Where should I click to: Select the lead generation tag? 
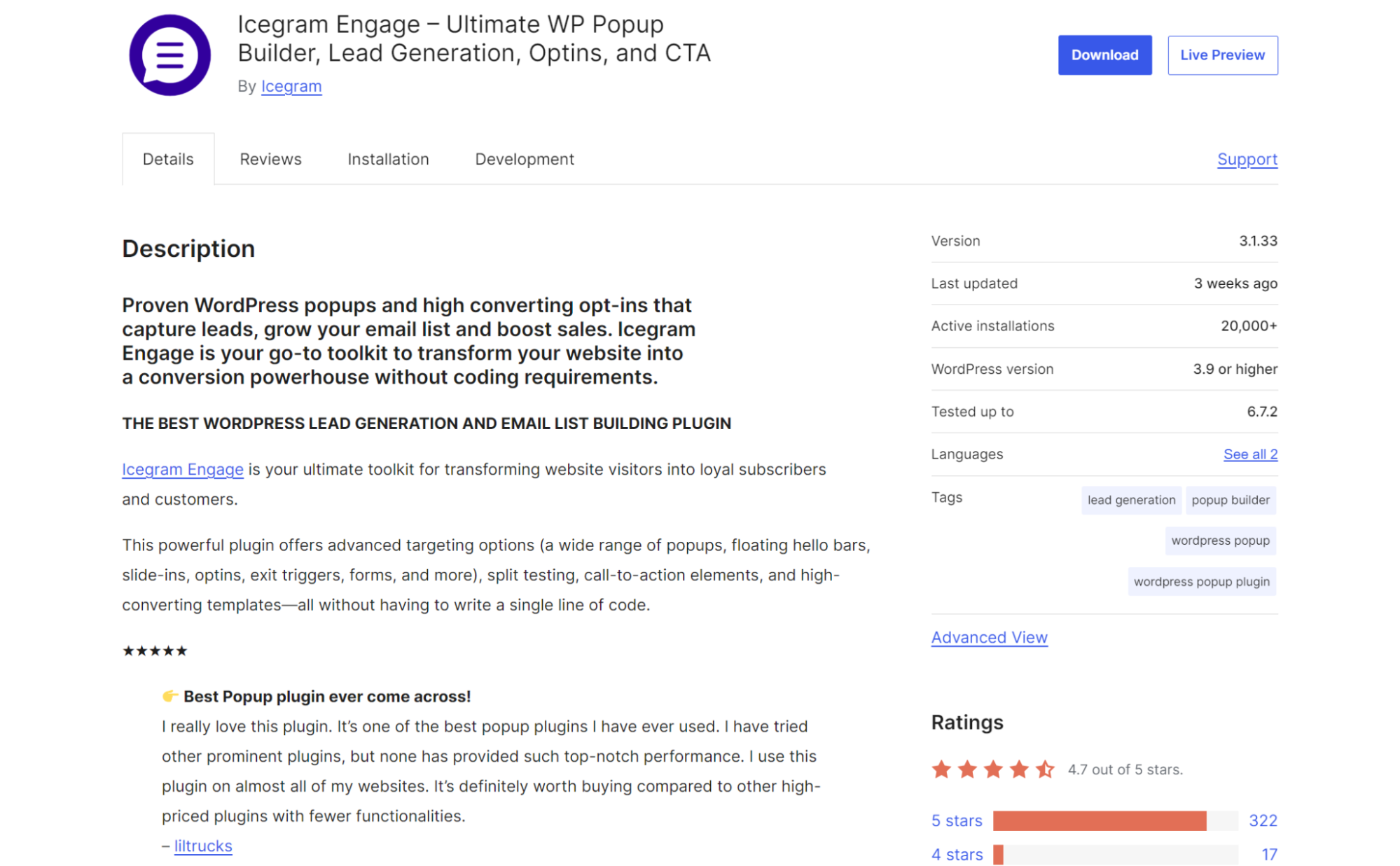point(1130,500)
